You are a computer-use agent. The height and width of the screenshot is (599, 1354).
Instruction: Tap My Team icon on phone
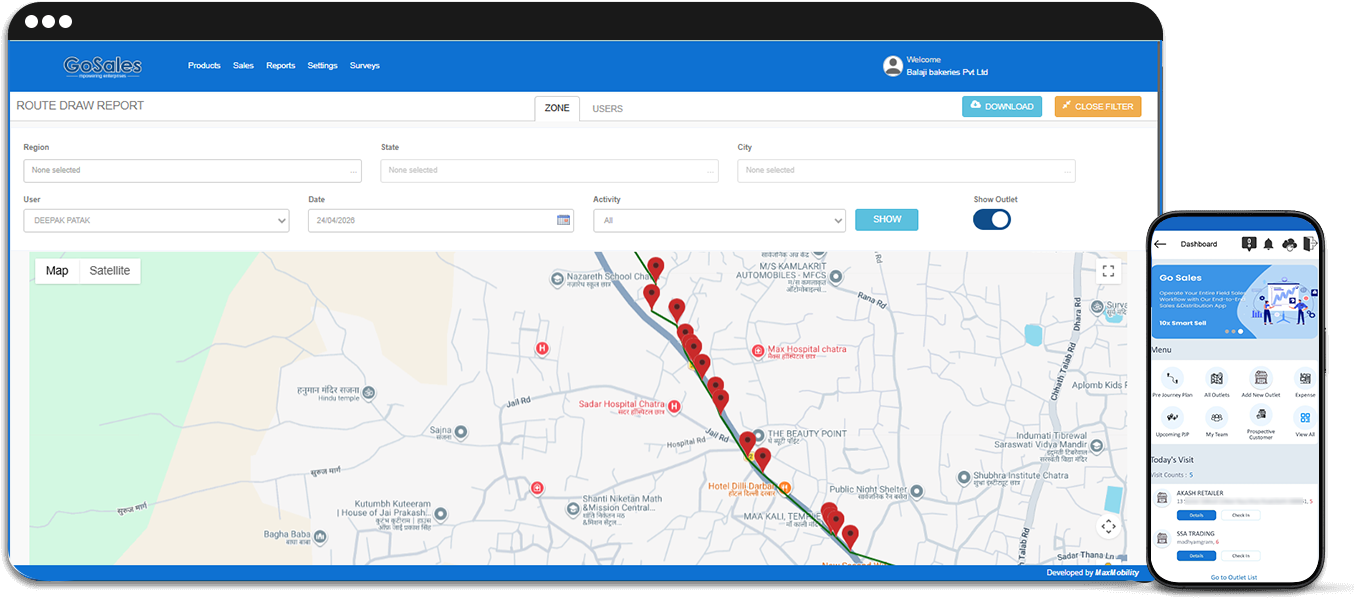tap(1216, 418)
